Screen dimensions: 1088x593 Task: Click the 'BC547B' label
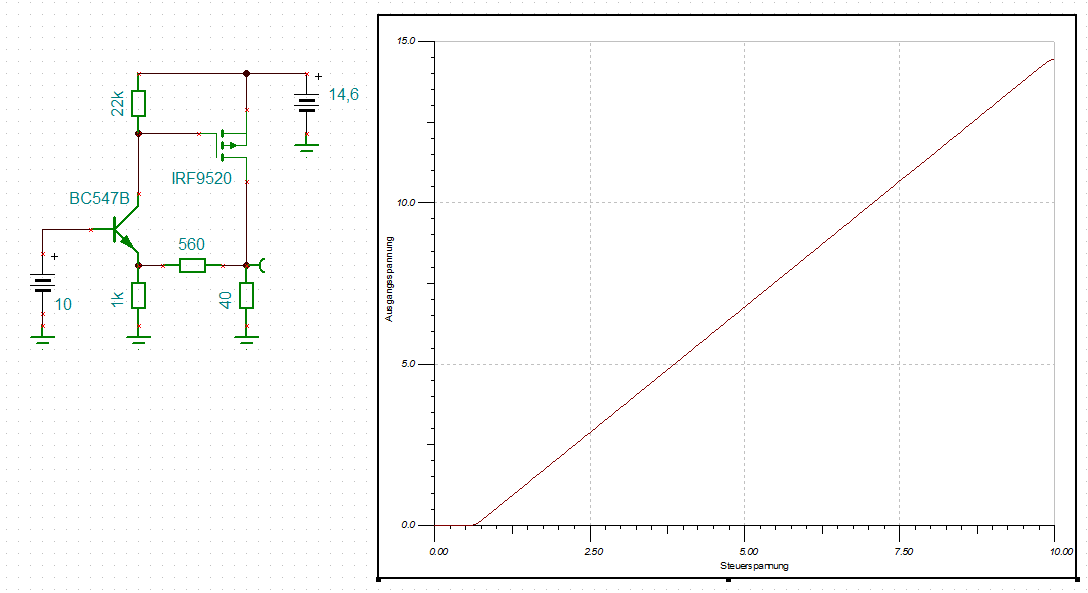point(99,198)
